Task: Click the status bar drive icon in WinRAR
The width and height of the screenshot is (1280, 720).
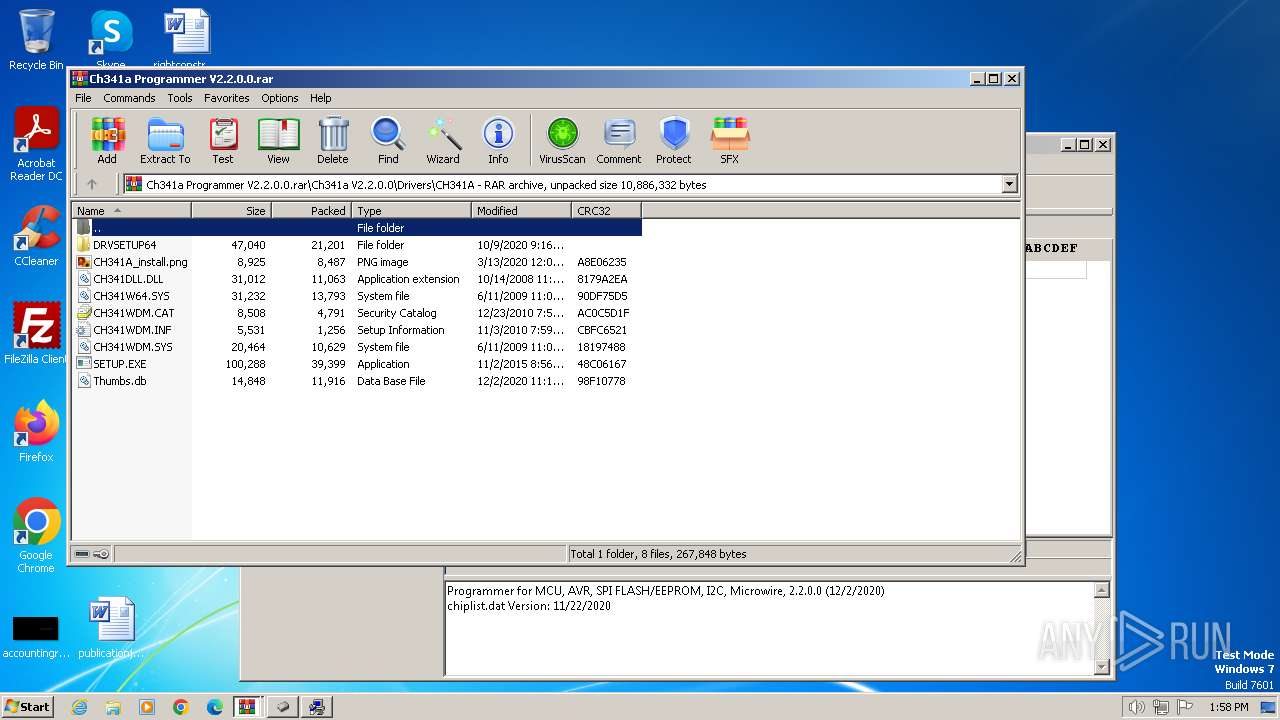Action: pos(82,554)
